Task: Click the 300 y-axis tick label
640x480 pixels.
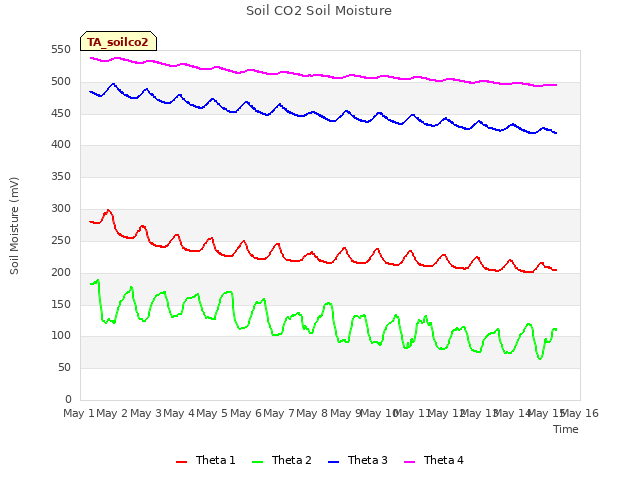Action: (x=61, y=209)
